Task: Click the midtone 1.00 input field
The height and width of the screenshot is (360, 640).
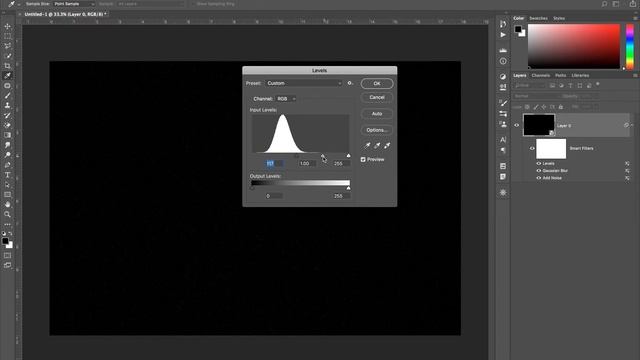Action: 307,164
